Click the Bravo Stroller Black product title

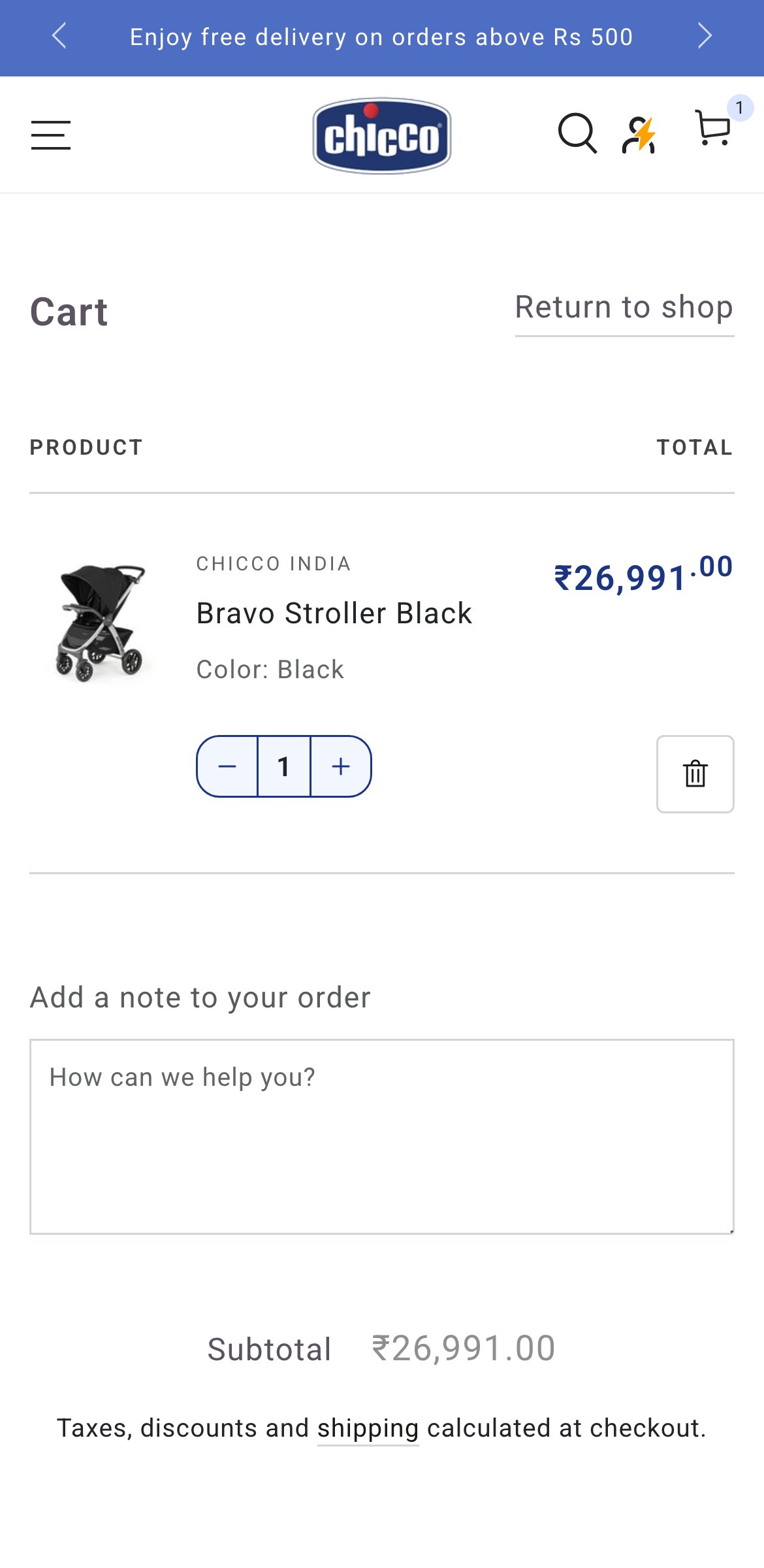(x=334, y=613)
